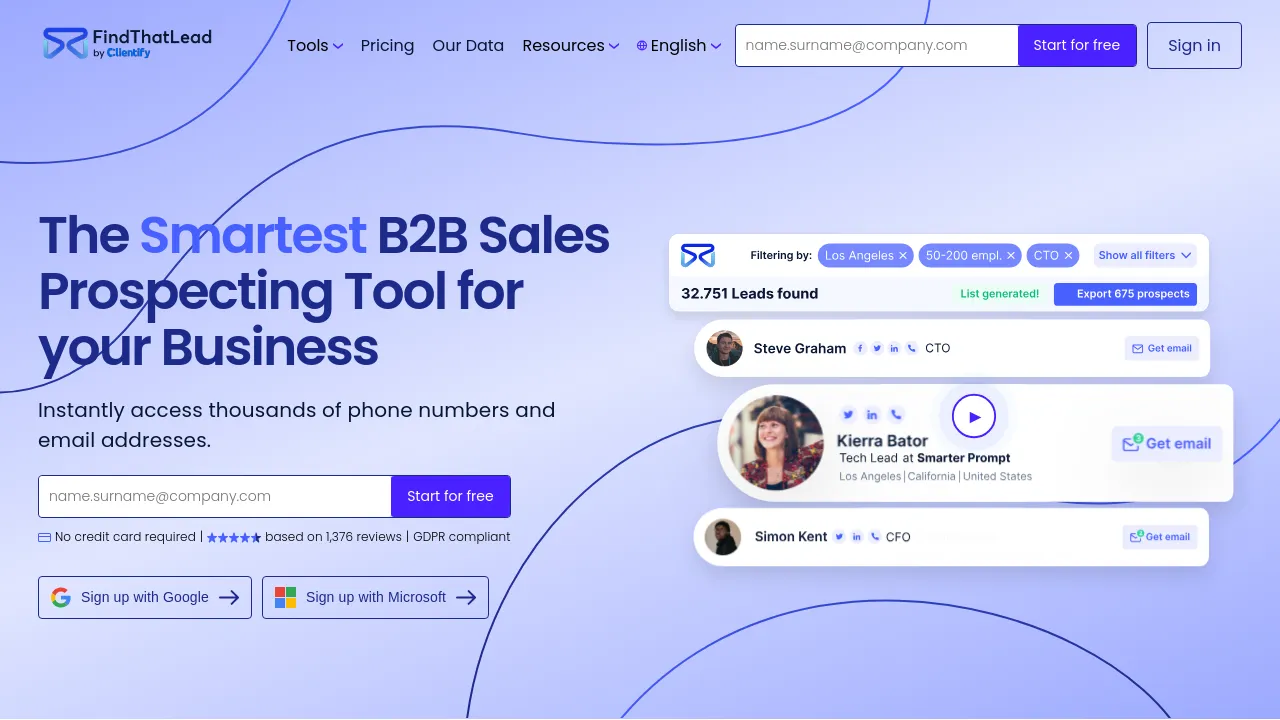Sign up with Microsoft

375,597
